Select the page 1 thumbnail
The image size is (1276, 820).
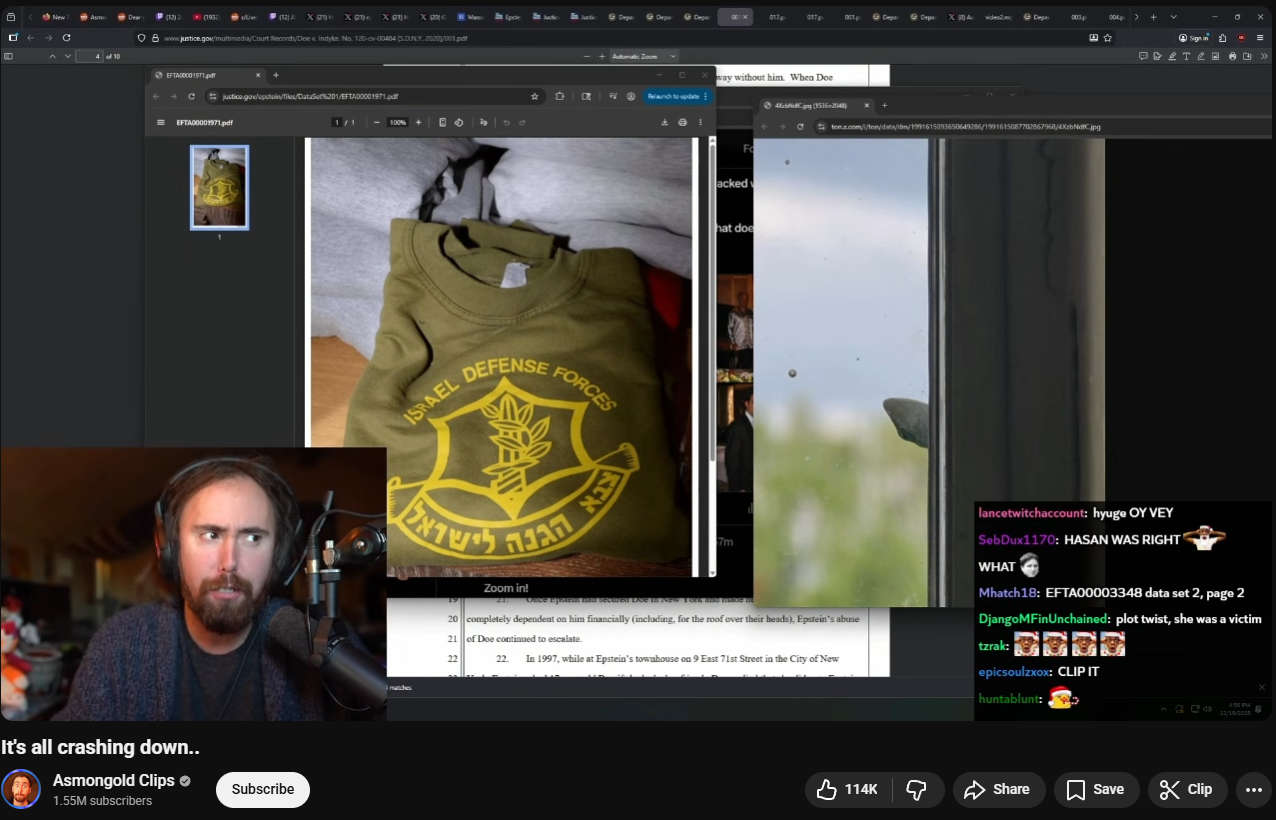[219, 187]
